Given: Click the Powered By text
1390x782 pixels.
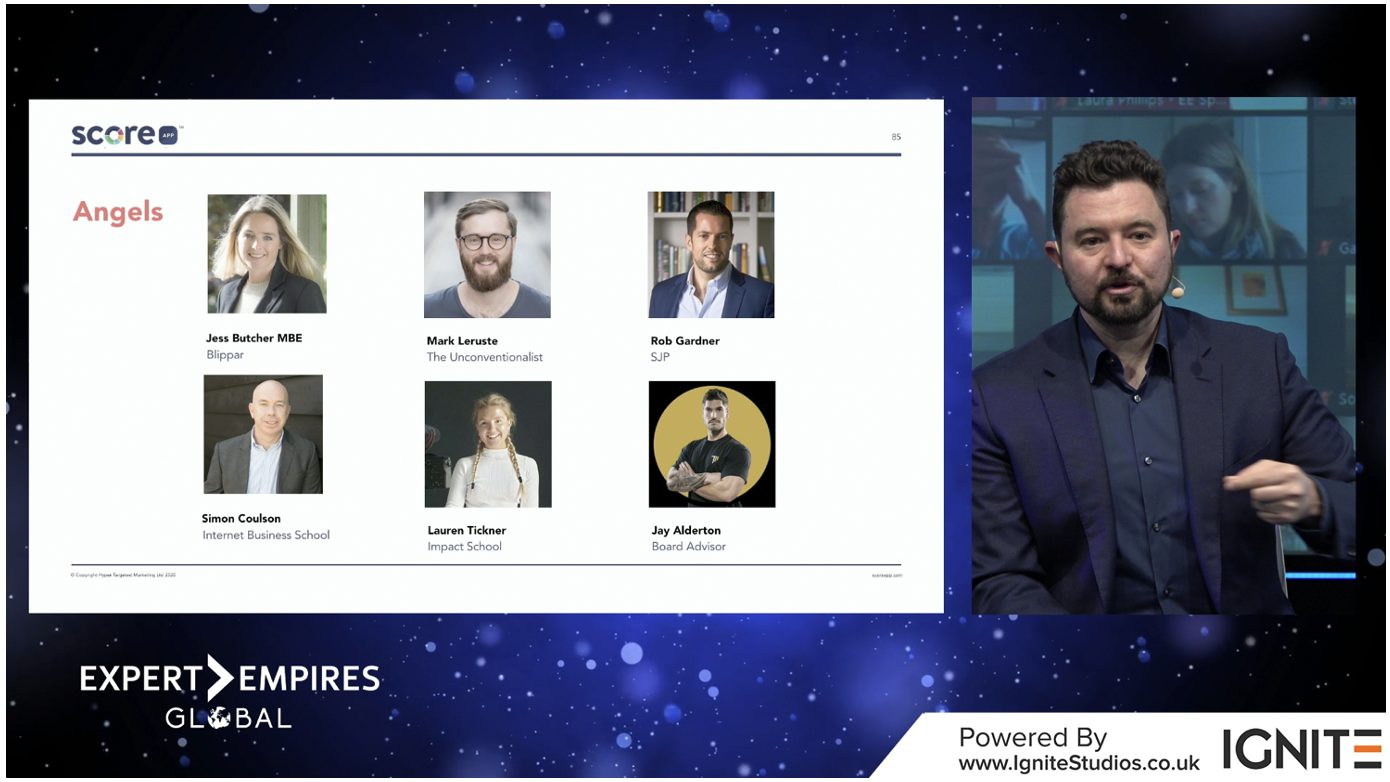Looking at the screenshot, I should point(1033,738).
